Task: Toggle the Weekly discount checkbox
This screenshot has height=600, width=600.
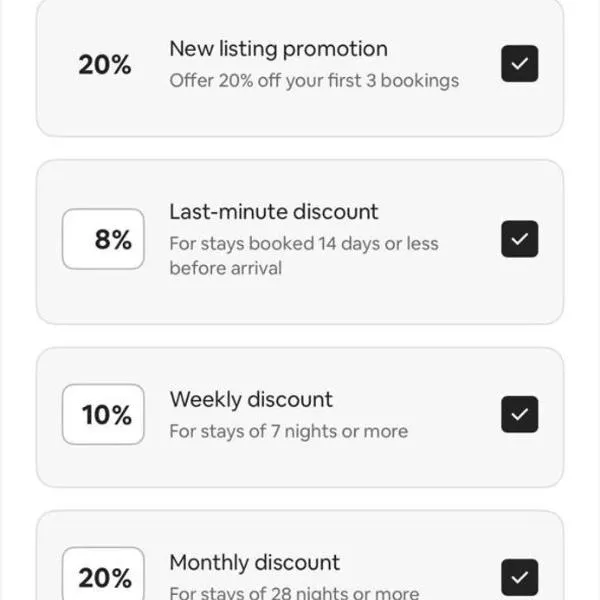Action: coord(519,414)
